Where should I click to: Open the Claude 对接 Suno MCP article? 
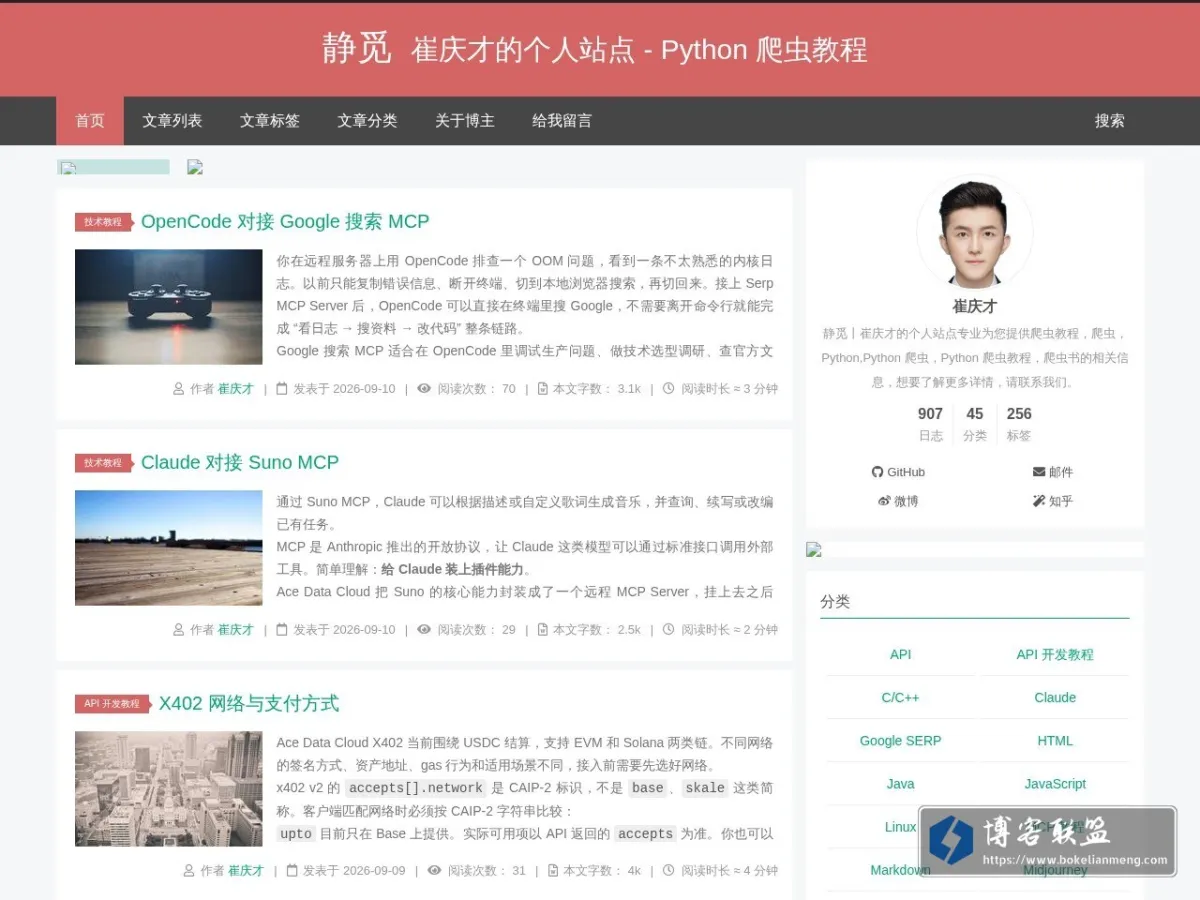click(240, 462)
